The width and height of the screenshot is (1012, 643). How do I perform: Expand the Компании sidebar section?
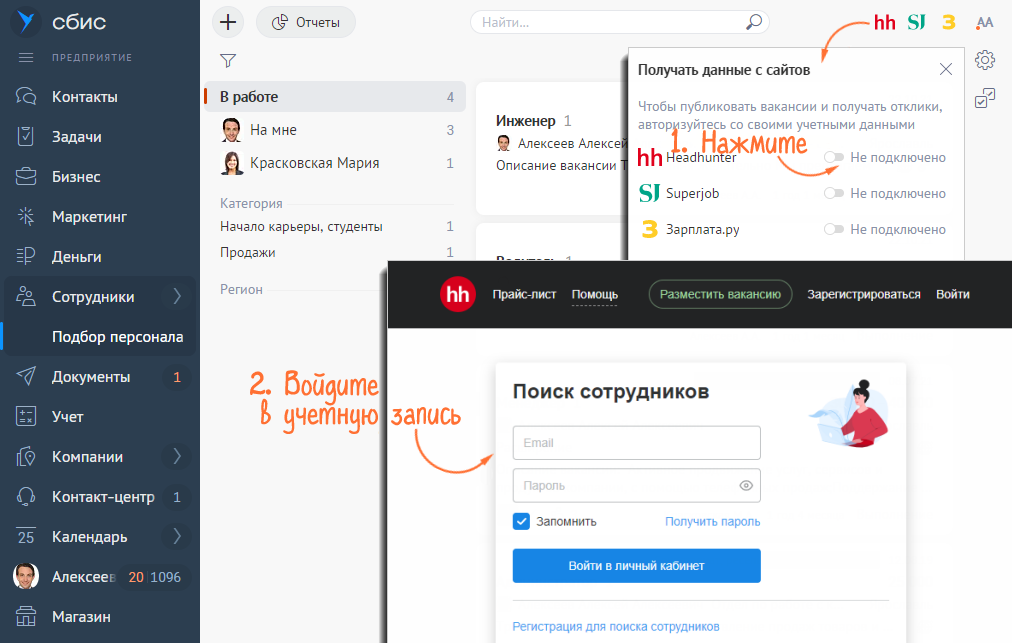point(177,457)
